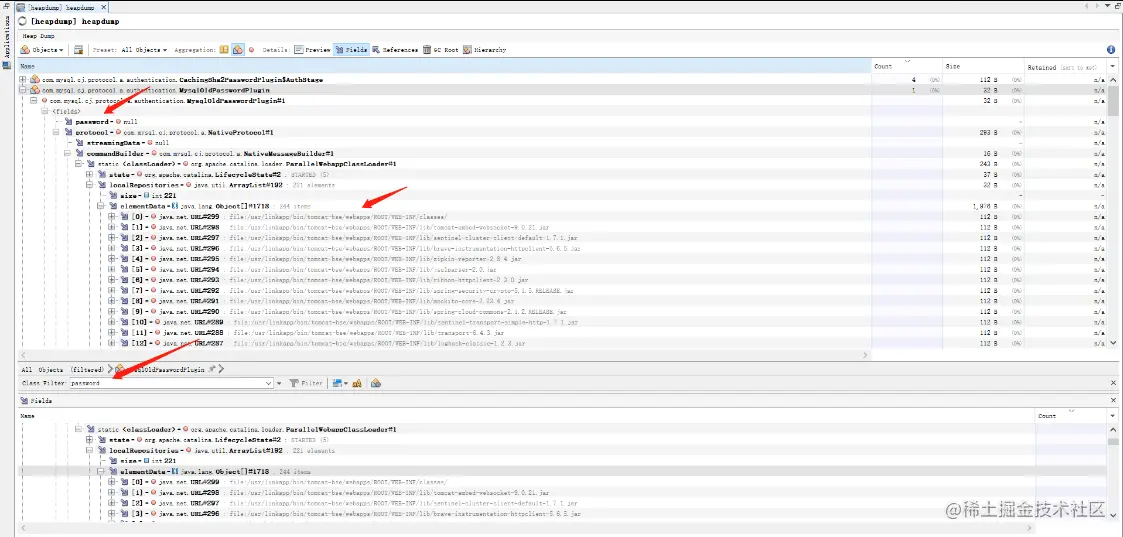
Task: Toggle the Preview details view
Action: tap(312, 50)
